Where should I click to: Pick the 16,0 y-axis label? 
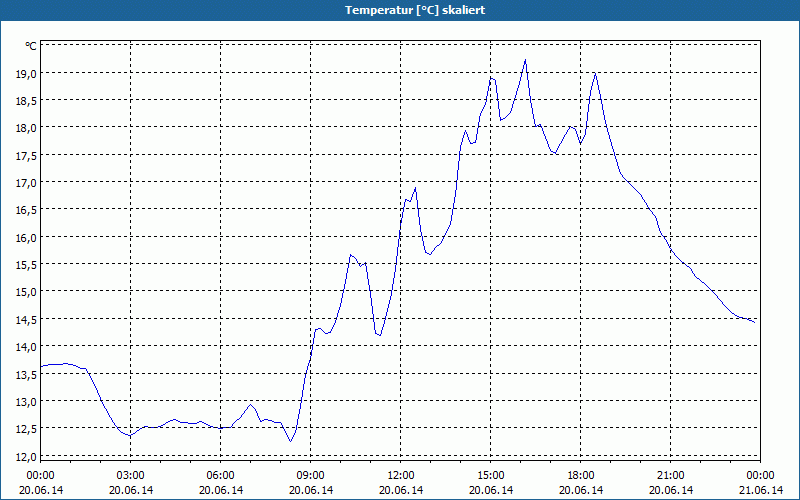[x=26, y=238]
